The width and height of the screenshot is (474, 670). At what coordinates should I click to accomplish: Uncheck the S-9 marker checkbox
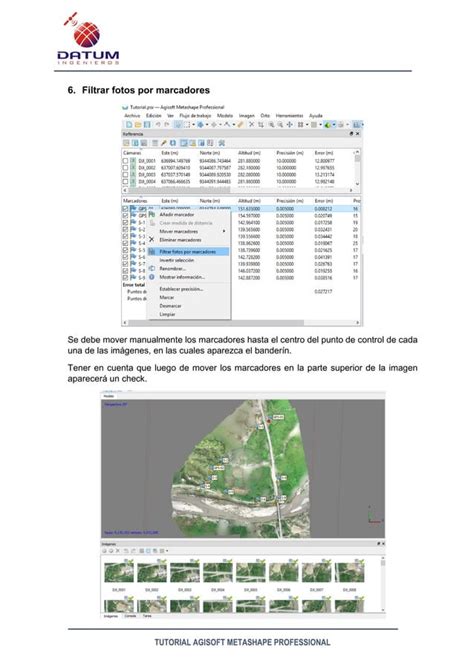coord(125,278)
